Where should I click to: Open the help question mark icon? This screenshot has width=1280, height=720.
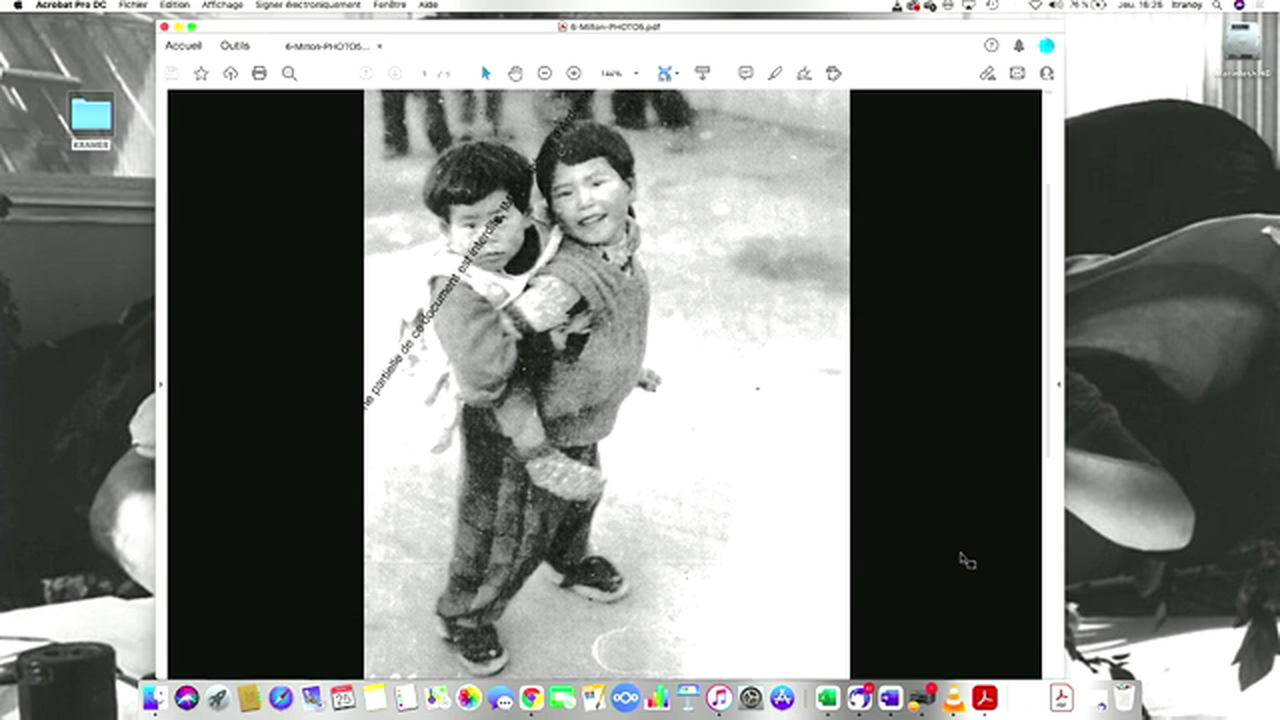coord(991,46)
